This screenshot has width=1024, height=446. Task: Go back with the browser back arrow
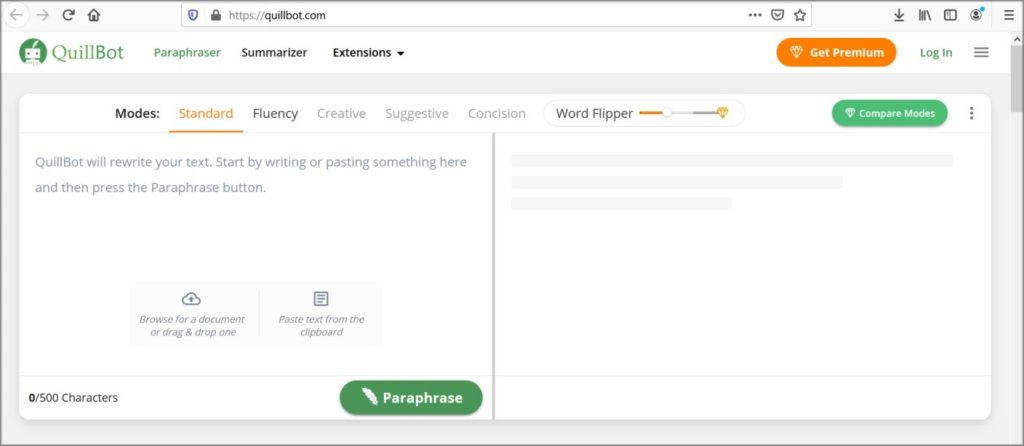pyautogui.click(x=16, y=15)
